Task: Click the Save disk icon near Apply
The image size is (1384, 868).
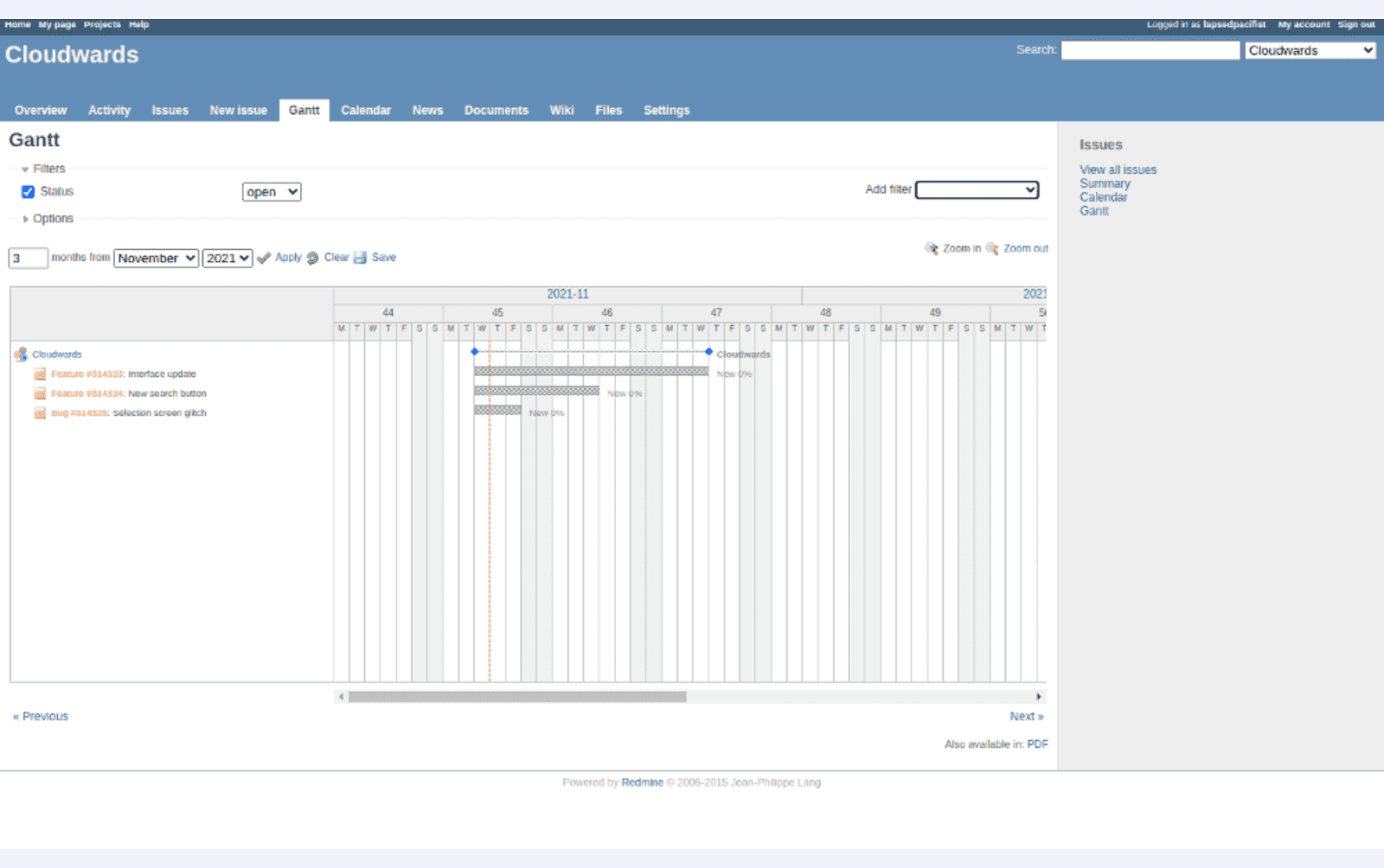Action: (x=361, y=257)
